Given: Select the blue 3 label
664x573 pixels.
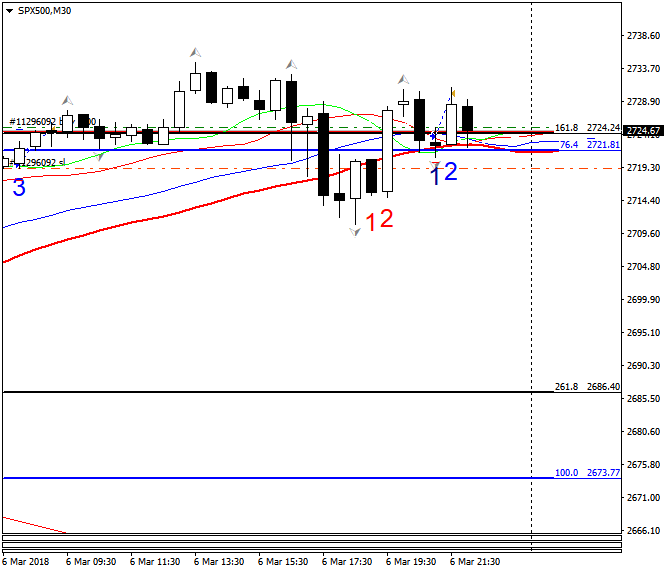Looking at the screenshot, I should 19,187.
